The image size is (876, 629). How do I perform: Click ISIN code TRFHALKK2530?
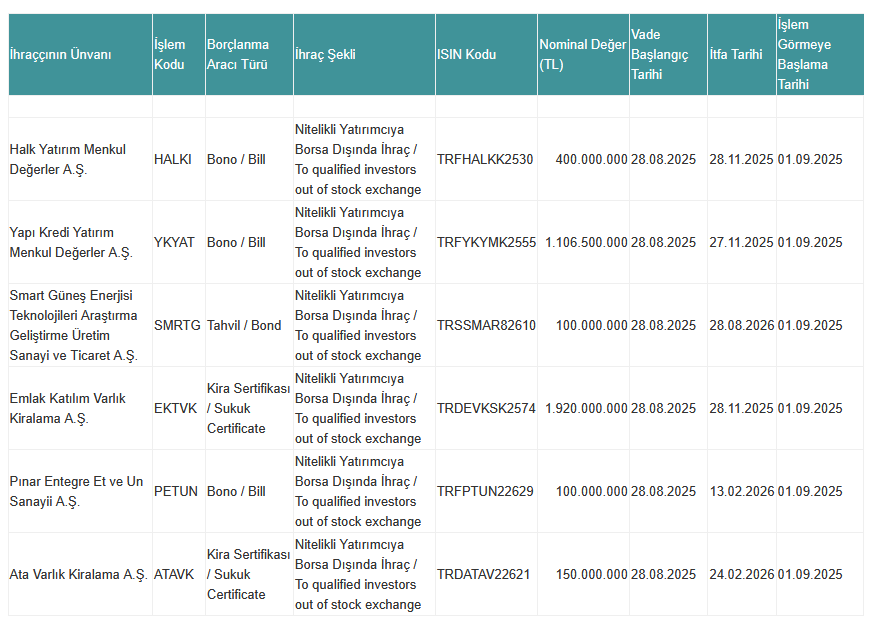[x=485, y=160]
